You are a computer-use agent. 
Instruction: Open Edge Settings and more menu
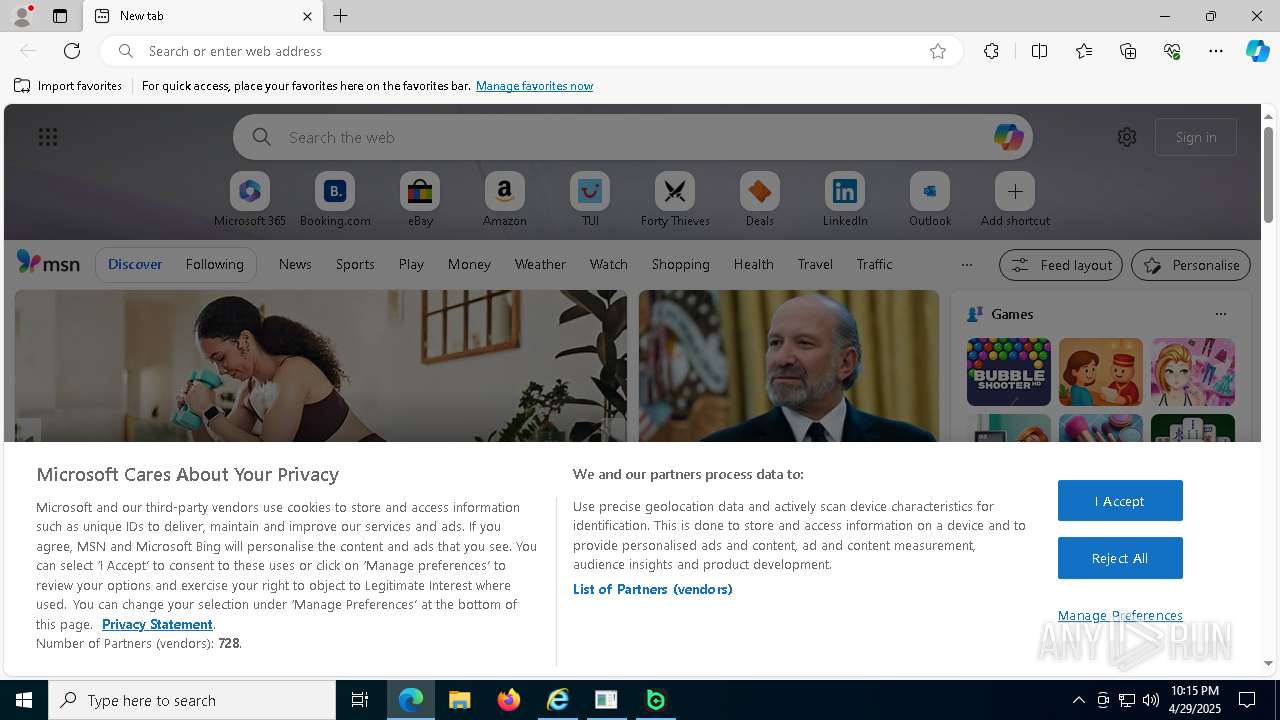coord(1216,51)
